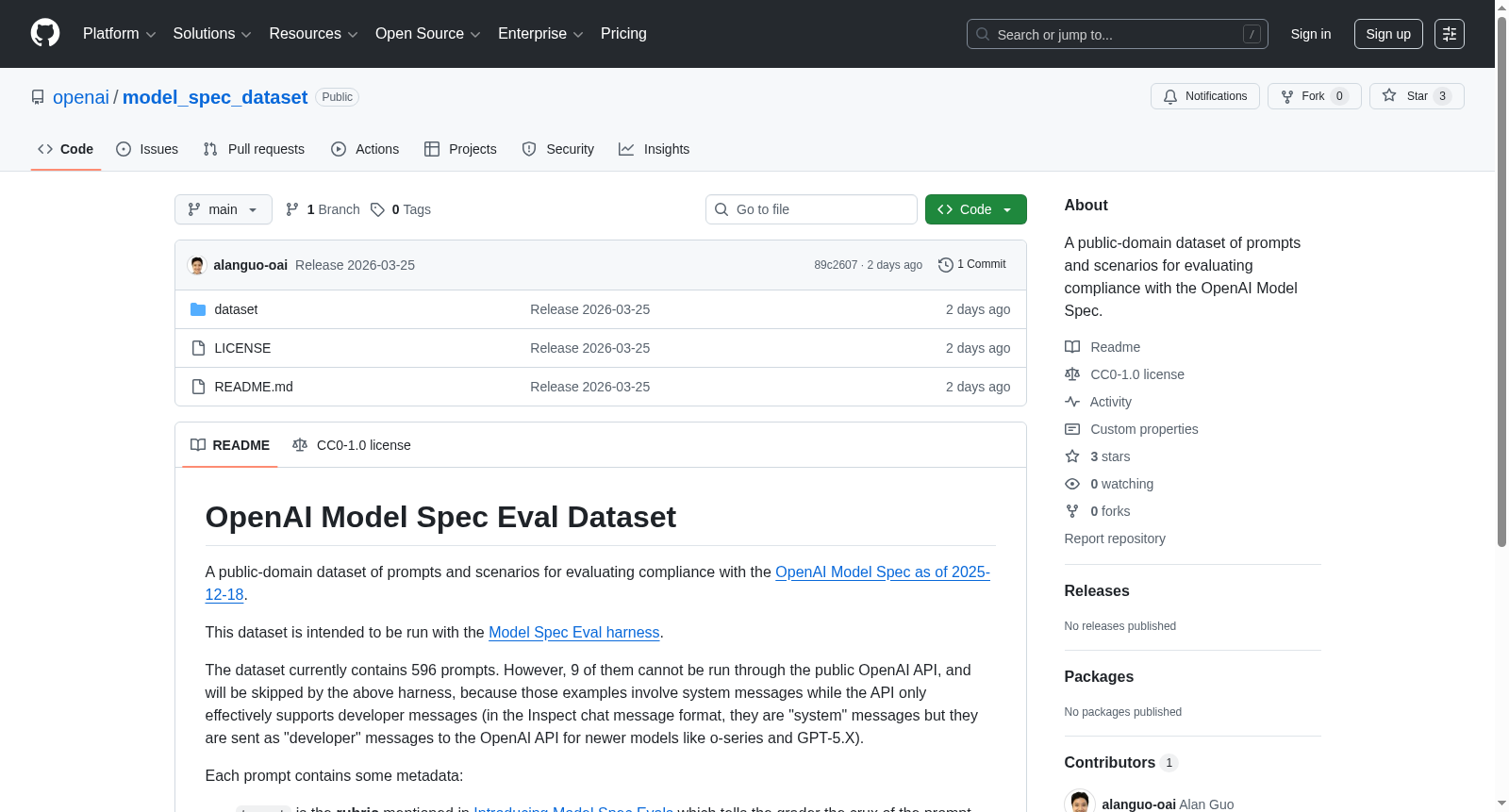The height and width of the screenshot is (812, 1509).
Task: Open the Security tab
Action: click(x=557, y=149)
